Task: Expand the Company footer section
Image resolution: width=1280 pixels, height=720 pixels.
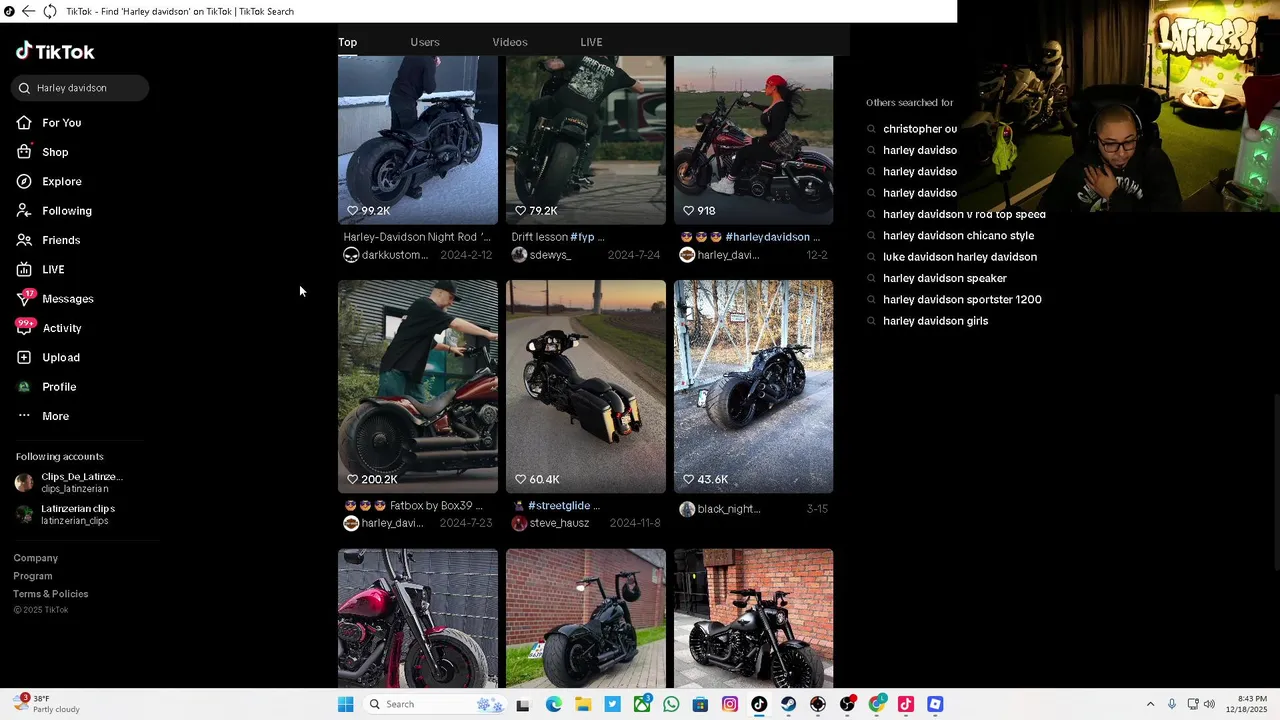Action: click(x=36, y=558)
